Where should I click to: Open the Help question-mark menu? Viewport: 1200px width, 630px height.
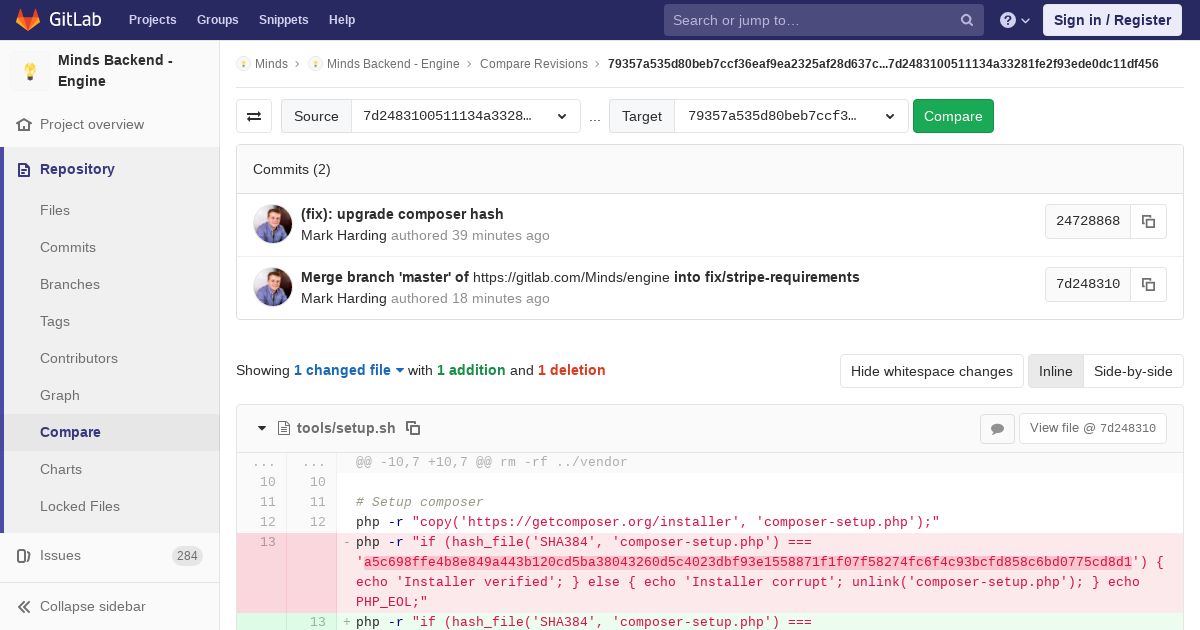tap(1015, 20)
